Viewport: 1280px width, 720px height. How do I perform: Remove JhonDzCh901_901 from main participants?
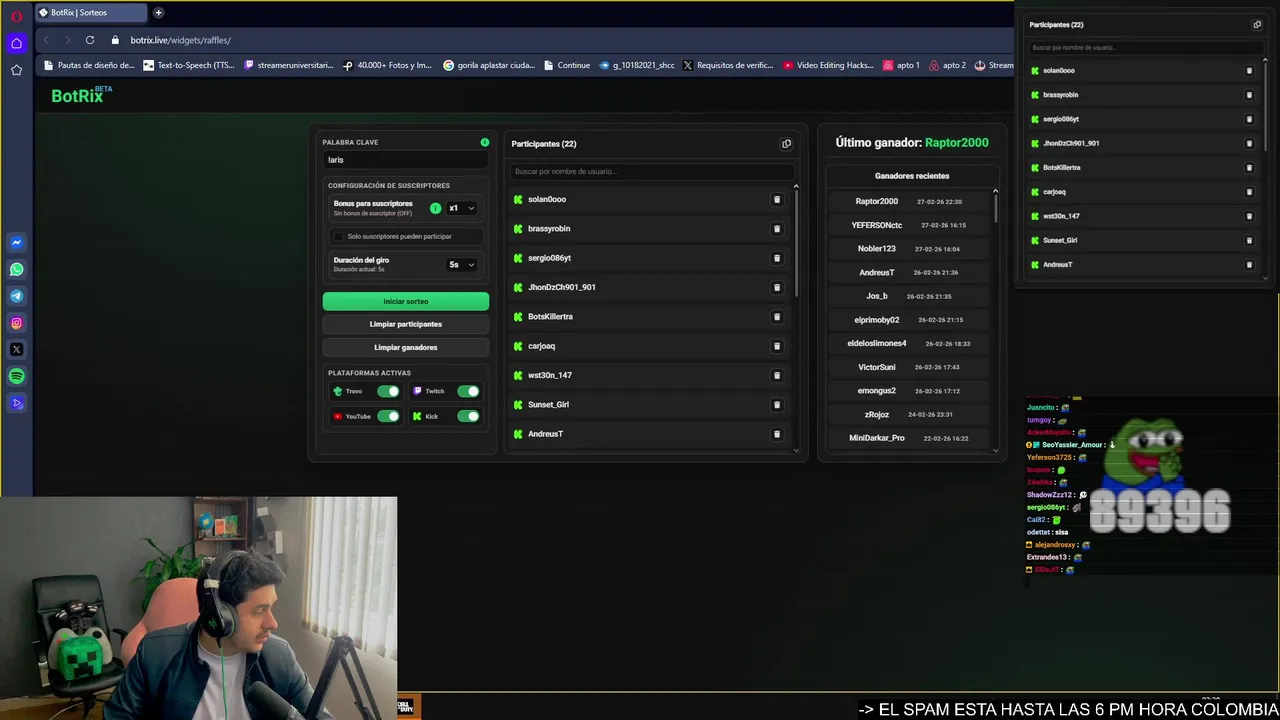point(777,287)
